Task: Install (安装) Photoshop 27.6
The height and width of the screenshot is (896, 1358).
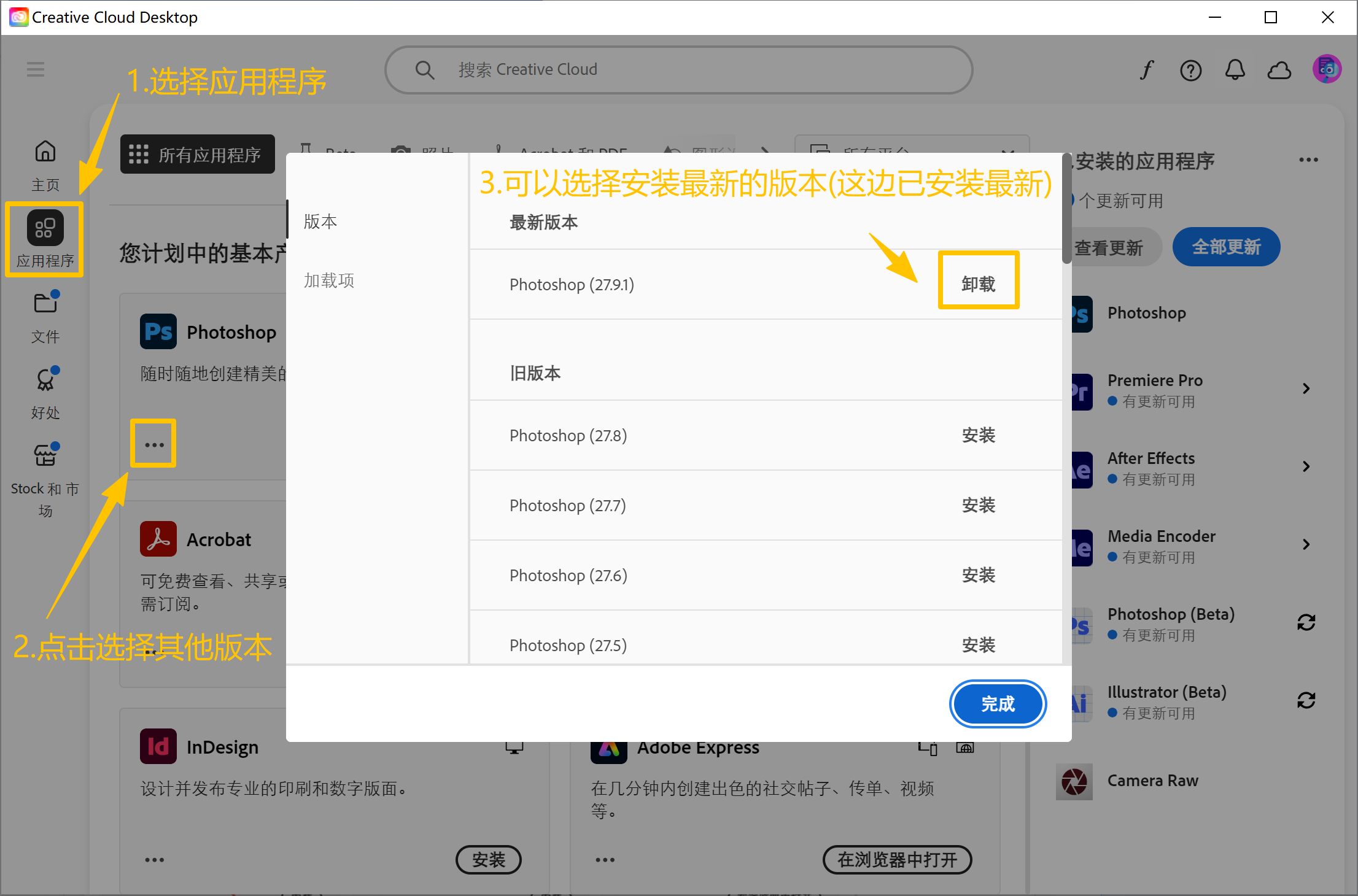Action: click(x=979, y=575)
